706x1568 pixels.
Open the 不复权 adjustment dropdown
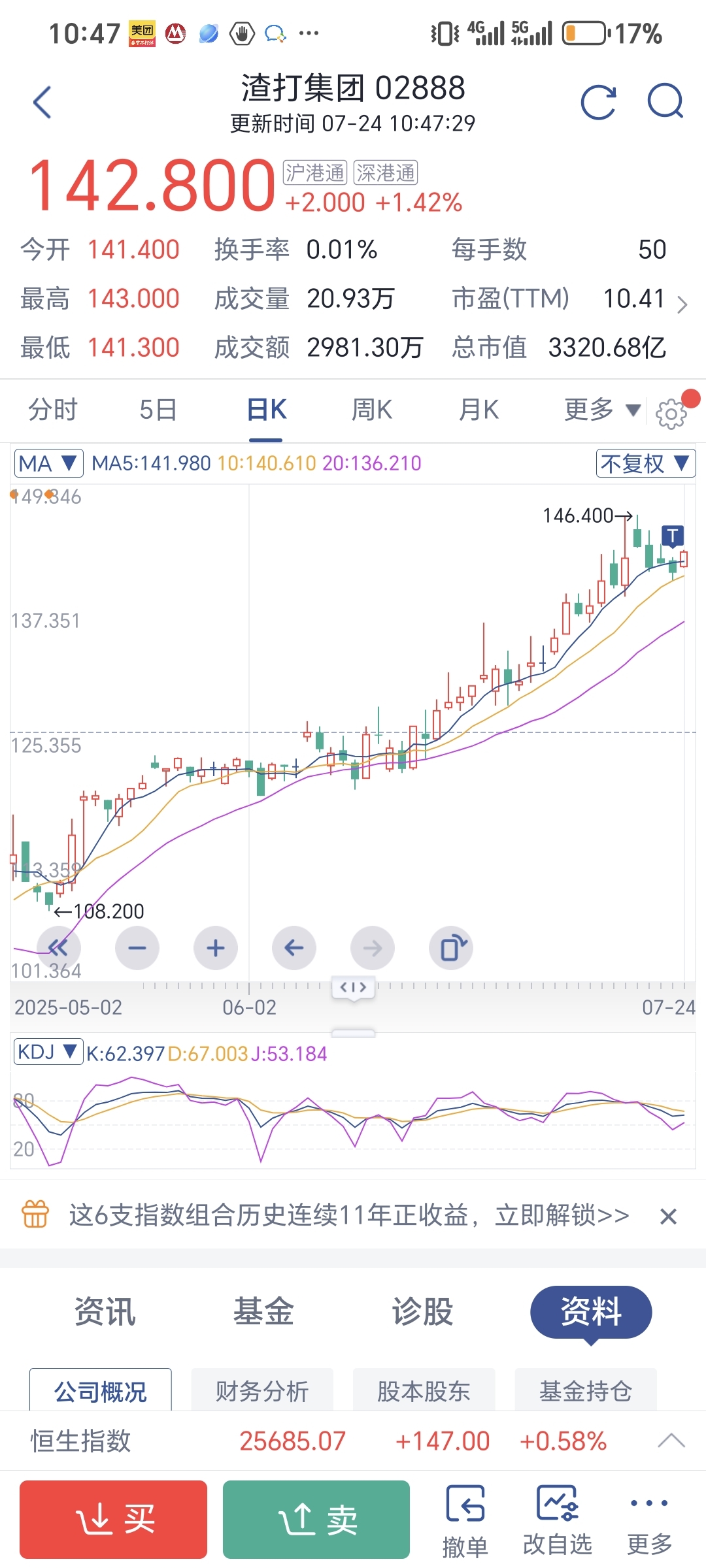646,463
